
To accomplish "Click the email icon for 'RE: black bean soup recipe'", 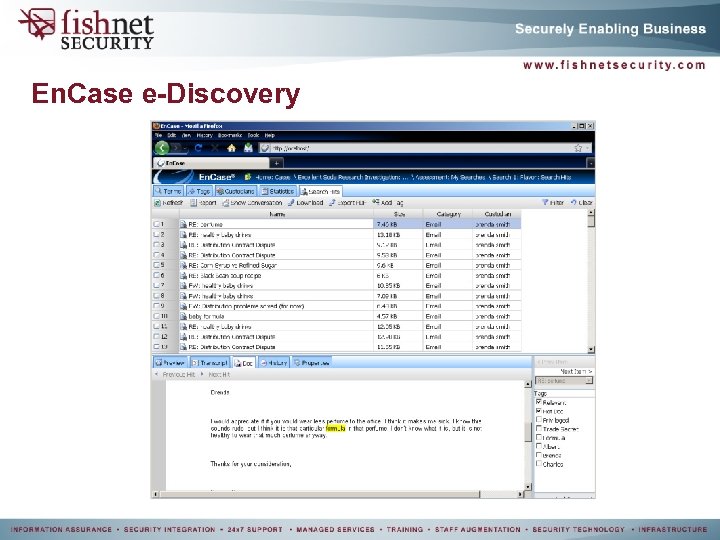I will point(183,276).
